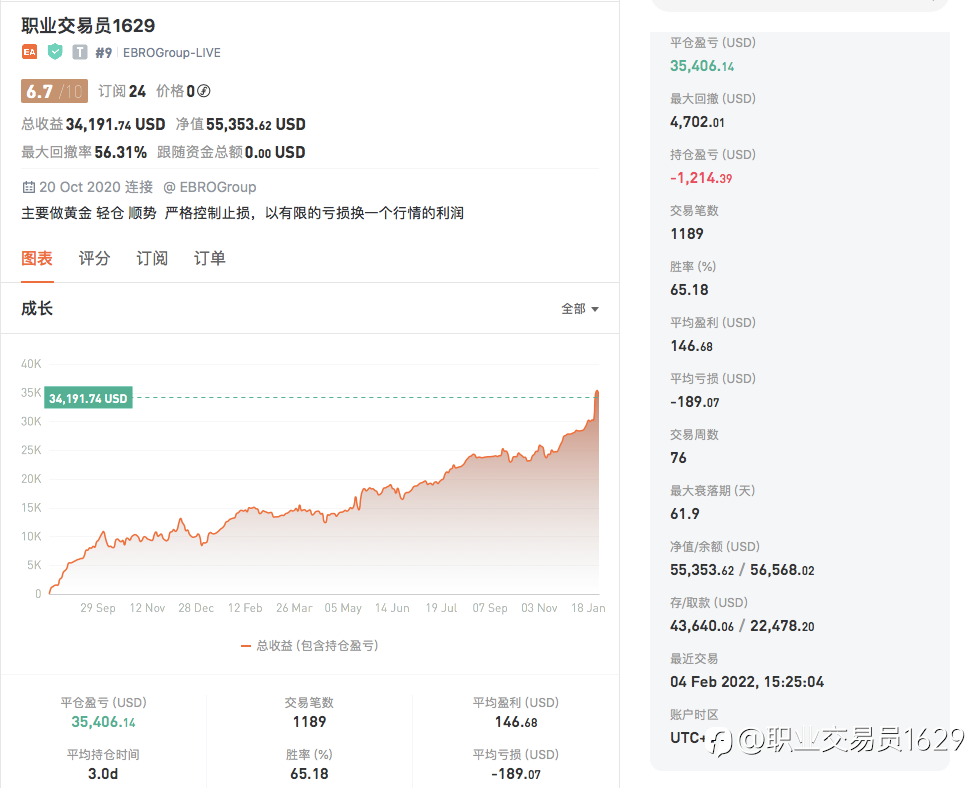Image resolution: width=975 pixels, height=788 pixels.
Task: Click the #9 ranking label
Action: coord(103,53)
